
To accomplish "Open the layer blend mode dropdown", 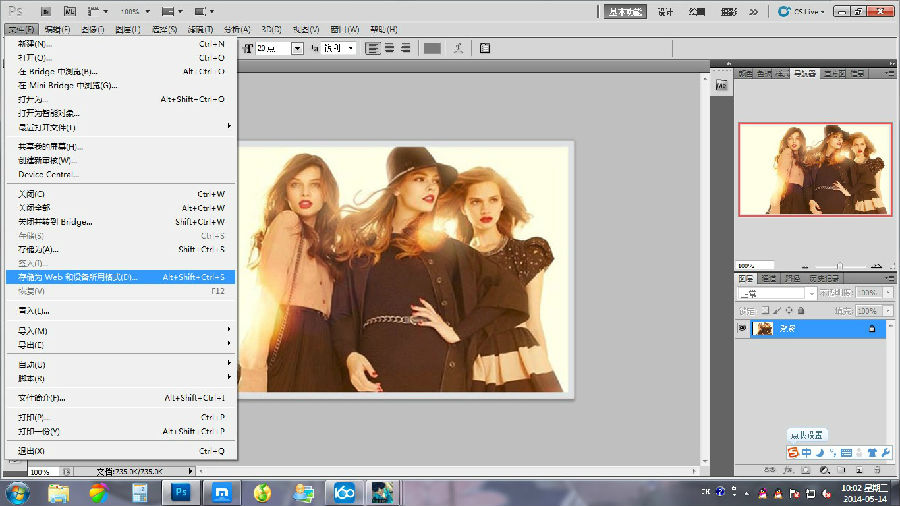I will (777, 293).
